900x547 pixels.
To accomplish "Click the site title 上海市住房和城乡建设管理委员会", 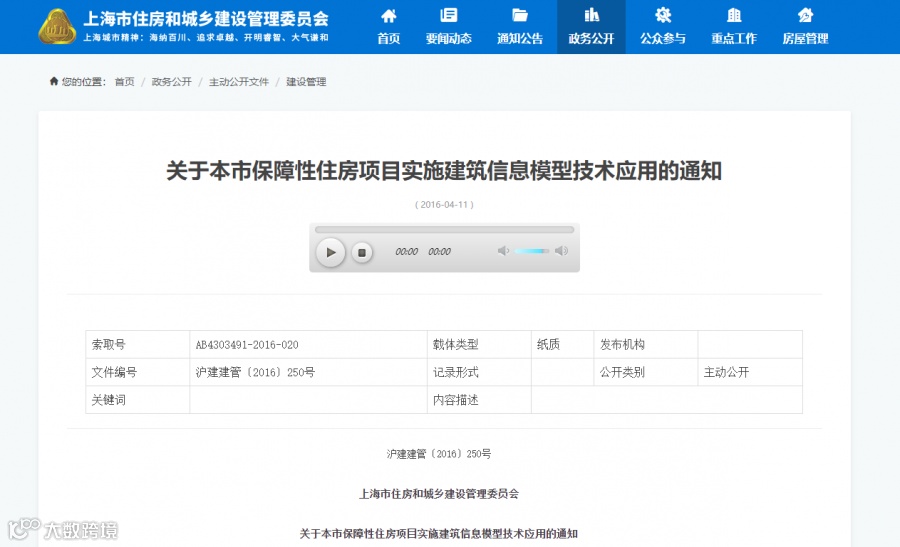I will (206, 19).
